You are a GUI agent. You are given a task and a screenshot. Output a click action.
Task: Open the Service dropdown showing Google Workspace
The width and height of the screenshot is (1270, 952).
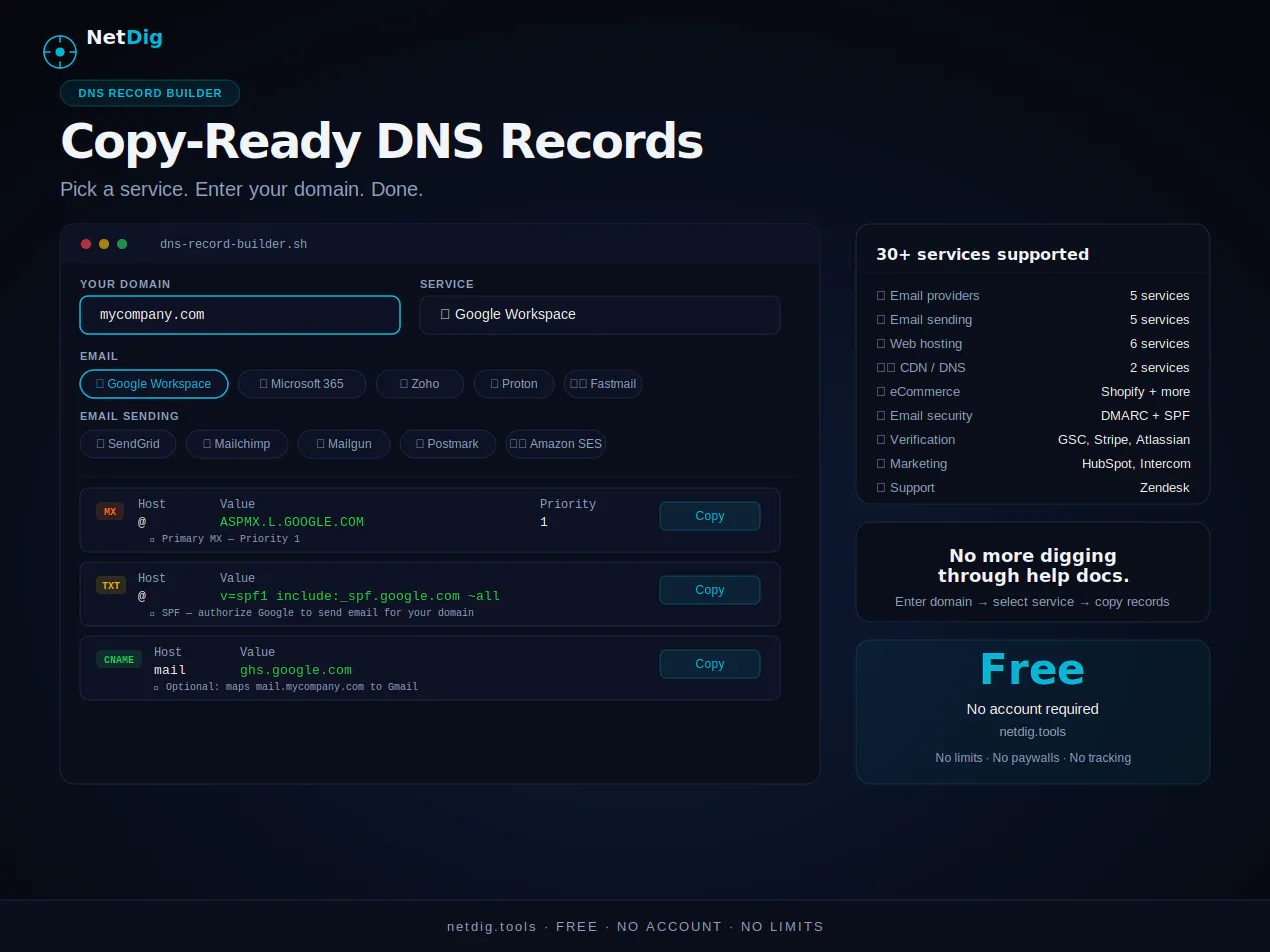600,315
